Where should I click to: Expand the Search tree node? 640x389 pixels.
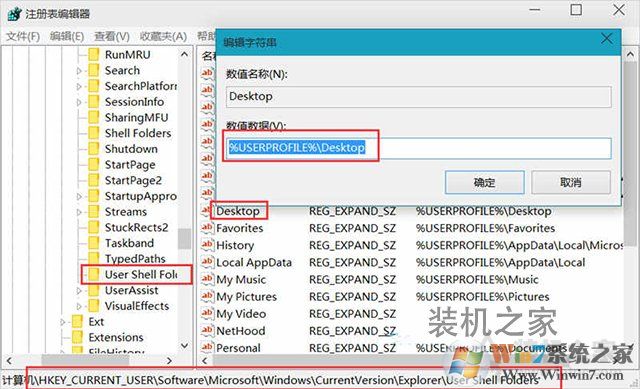click(79, 71)
